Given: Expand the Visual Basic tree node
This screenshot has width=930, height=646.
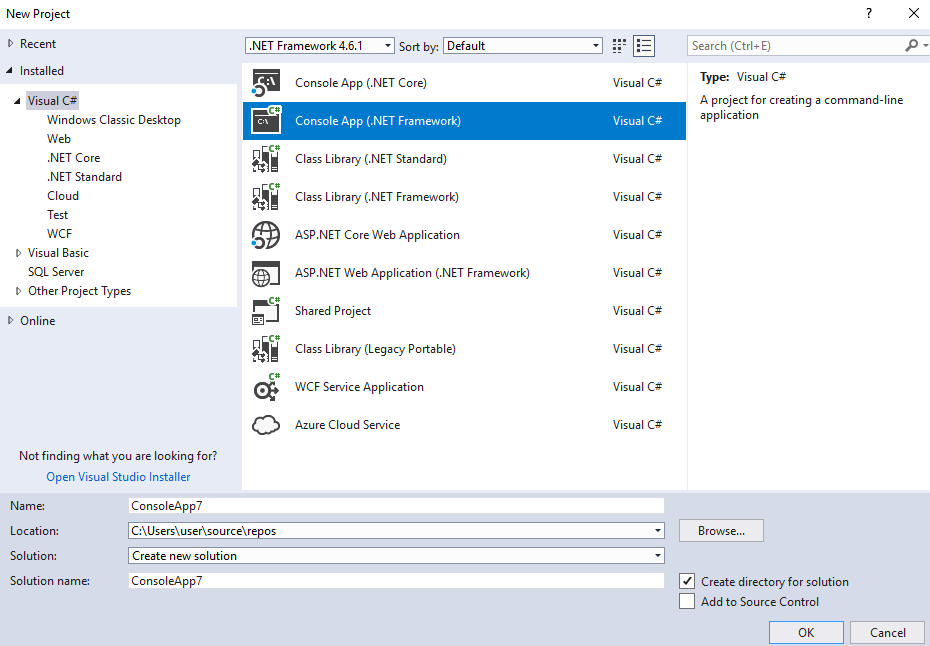Looking at the screenshot, I should [17, 252].
